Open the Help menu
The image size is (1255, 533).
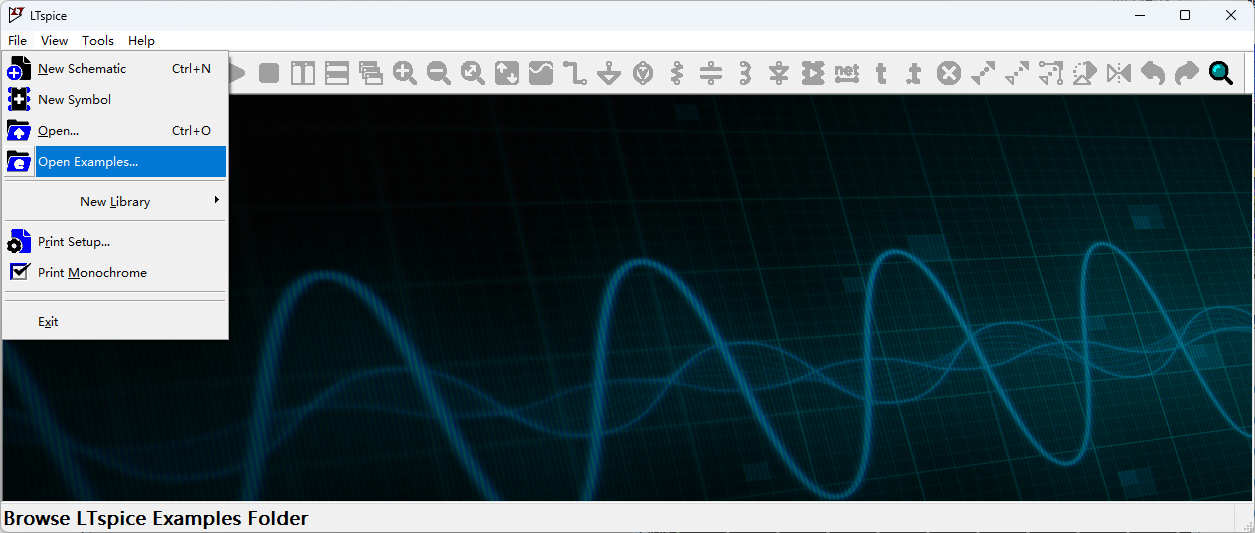(141, 41)
